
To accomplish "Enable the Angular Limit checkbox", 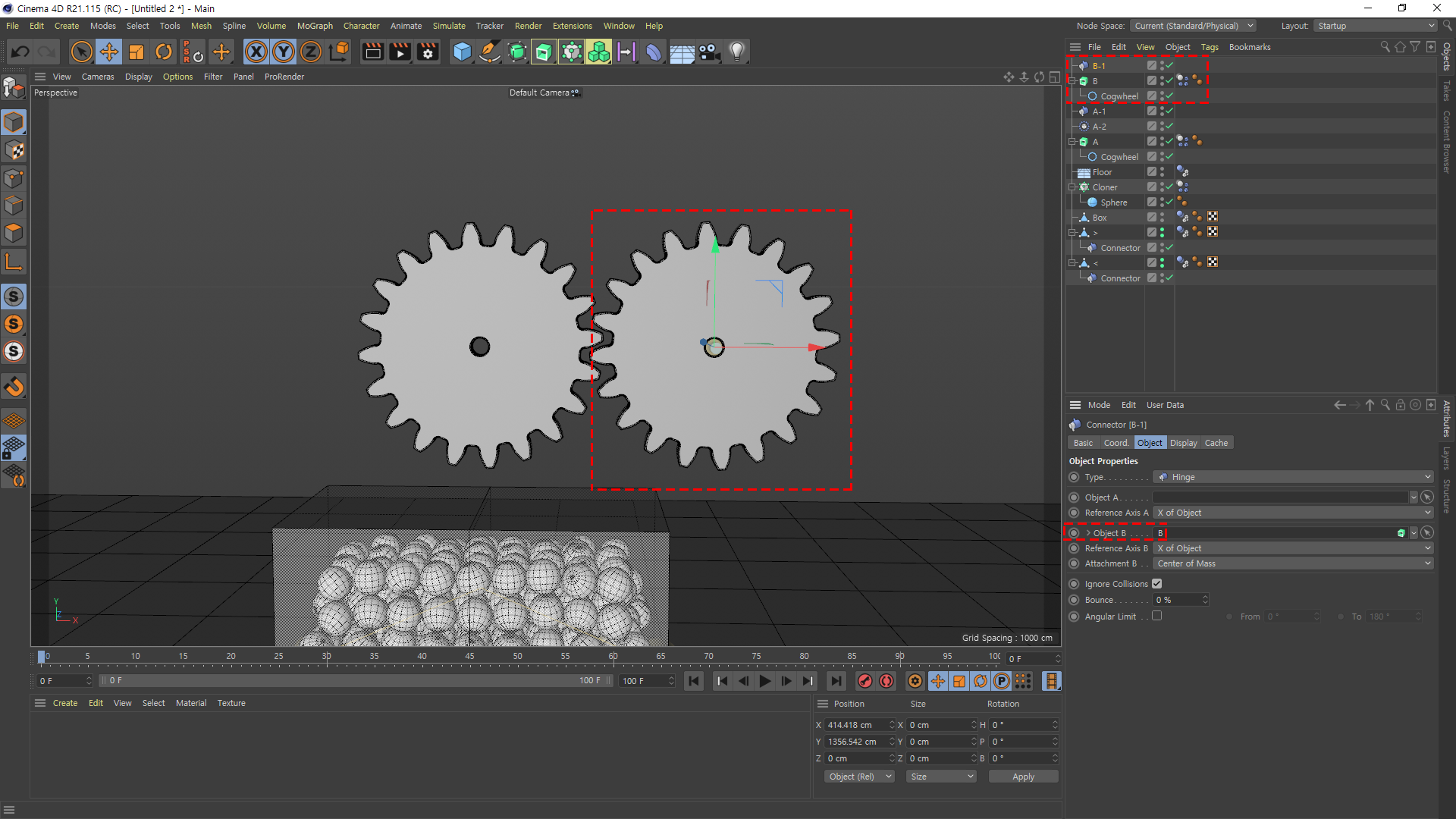I will (x=1156, y=616).
